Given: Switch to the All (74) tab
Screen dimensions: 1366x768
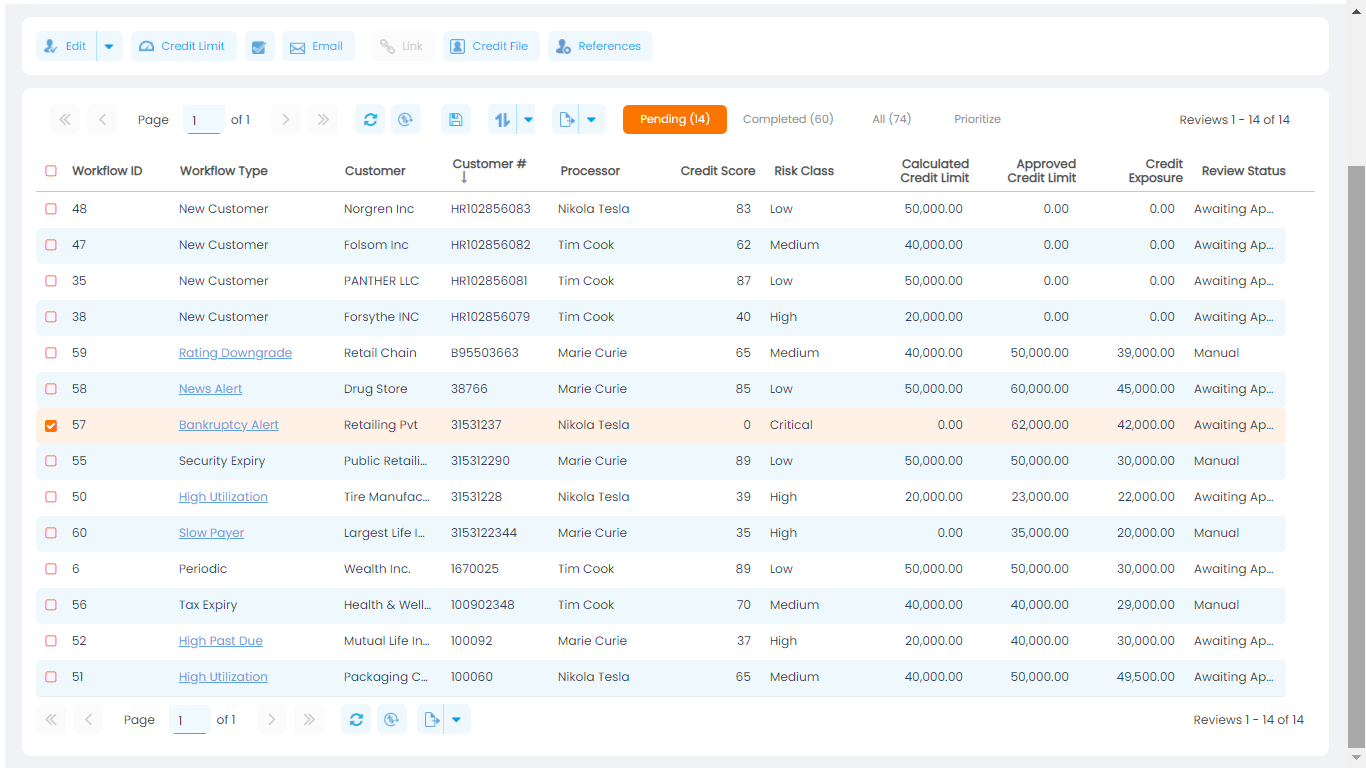Looking at the screenshot, I should (891, 119).
